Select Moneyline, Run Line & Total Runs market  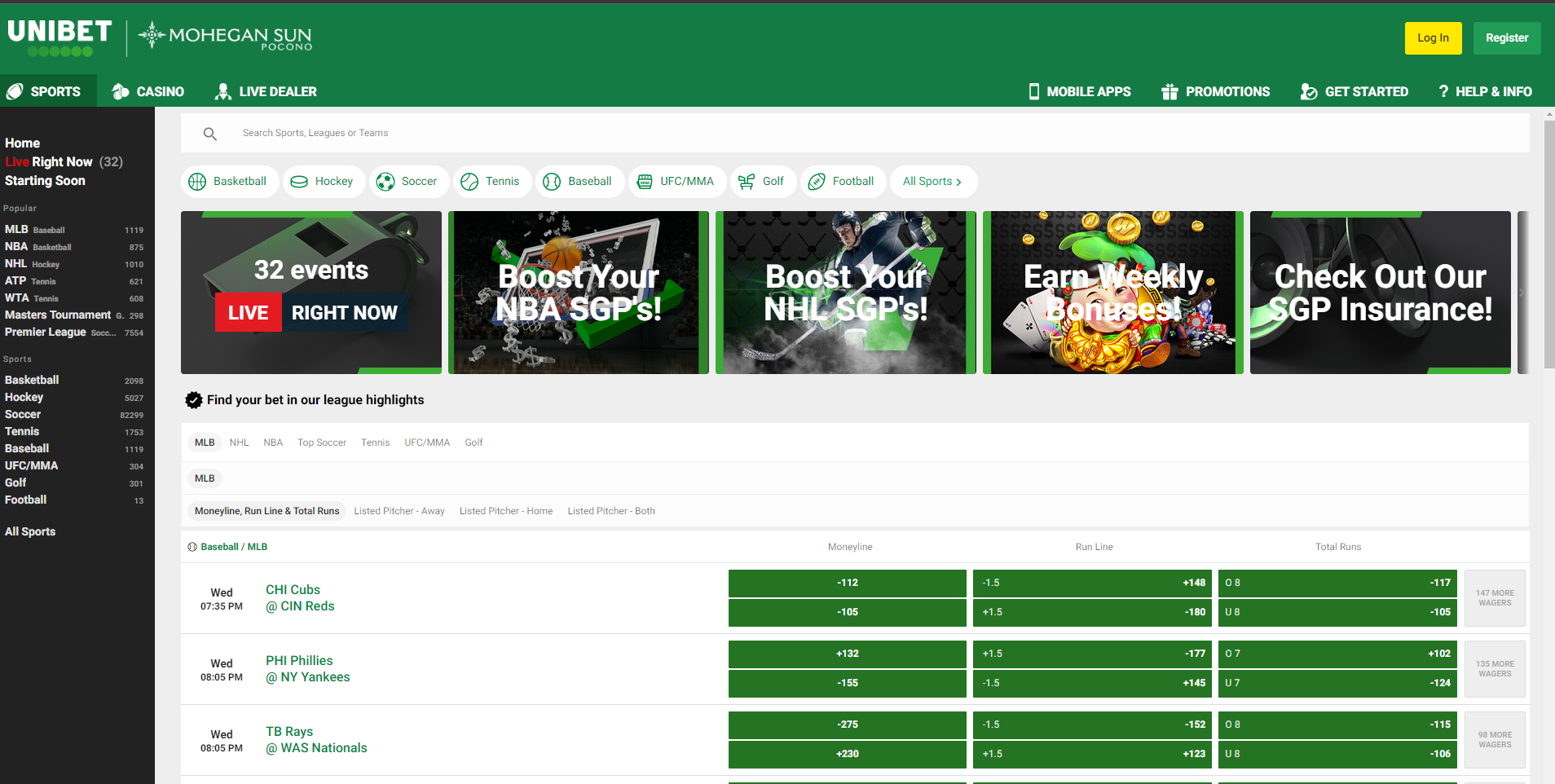(x=267, y=511)
